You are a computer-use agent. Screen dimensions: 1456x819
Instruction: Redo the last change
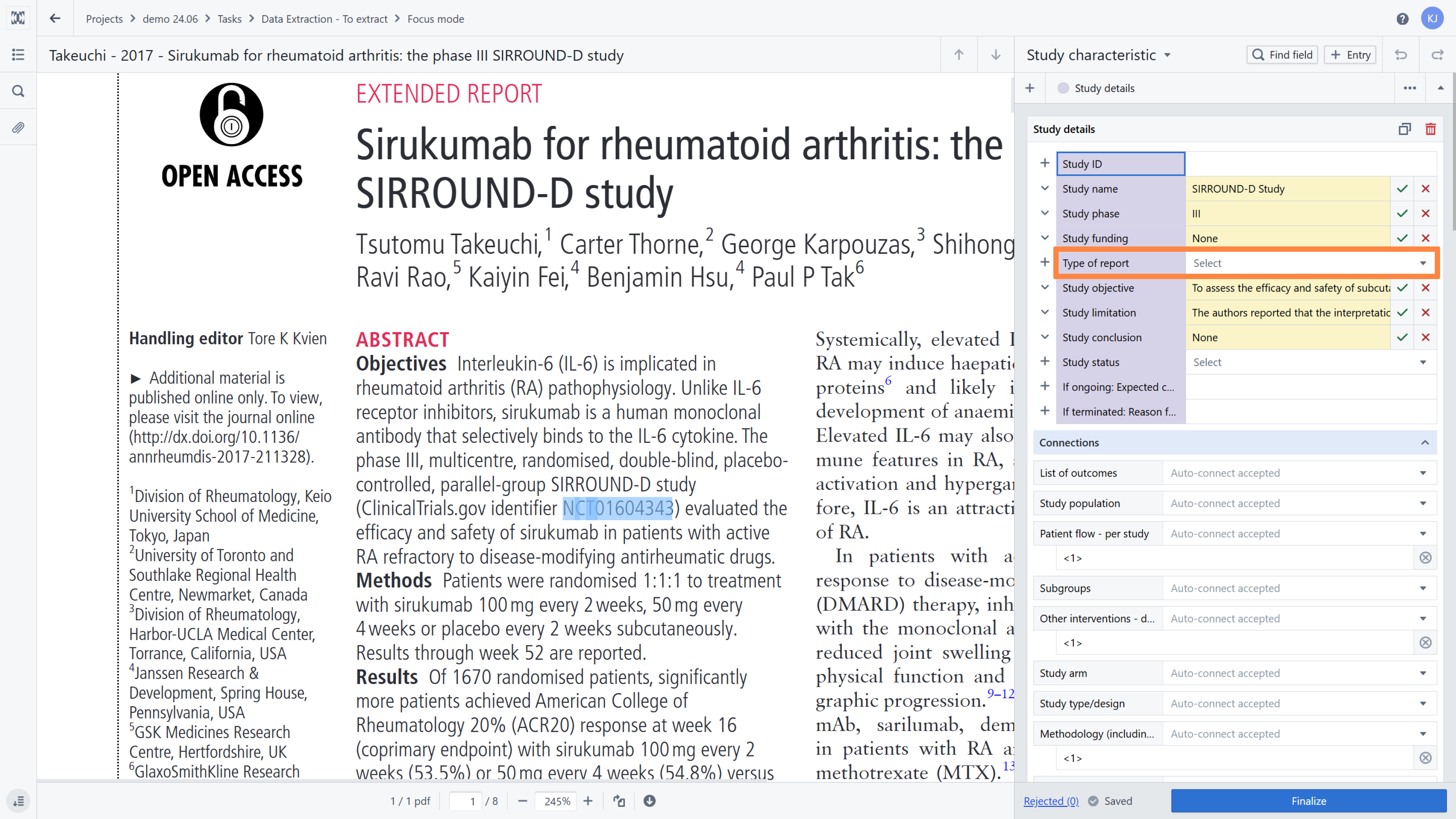point(1438,55)
